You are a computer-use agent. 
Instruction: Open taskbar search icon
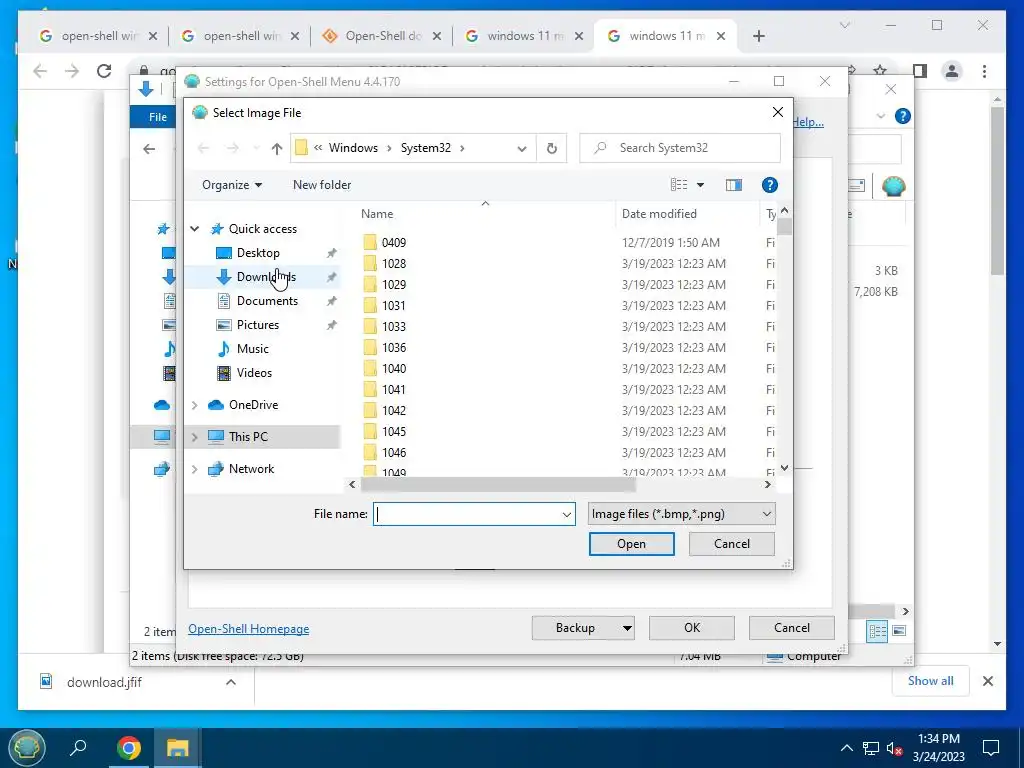pos(78,747)
